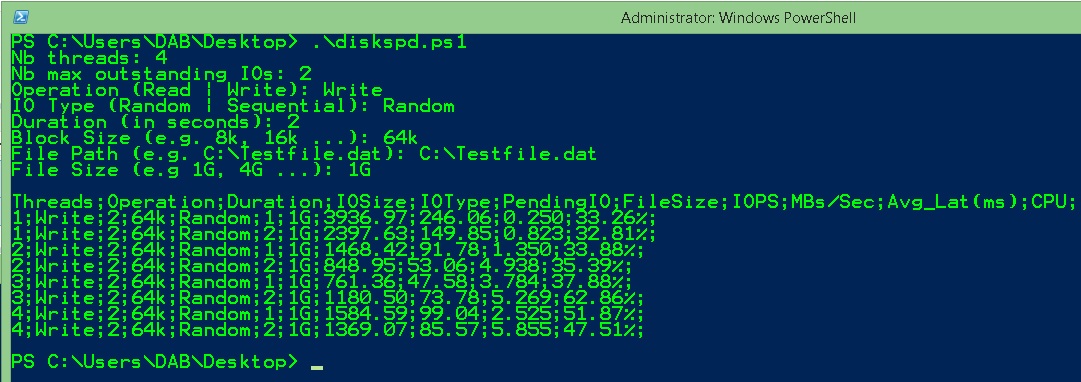Click the 'Nb max outstanding IOs: 2' line
This screenshot has width=1081, height=382.
(162, 74)
